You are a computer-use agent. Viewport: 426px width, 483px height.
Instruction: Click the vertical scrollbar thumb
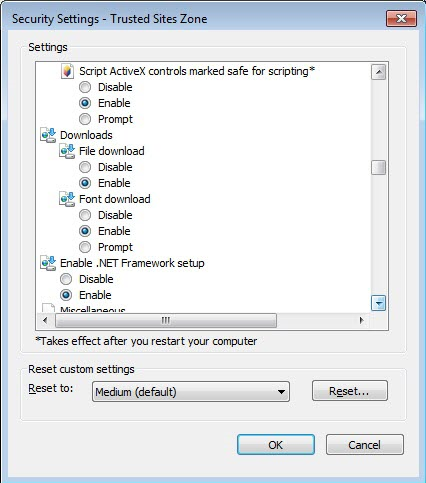[378, 168]
